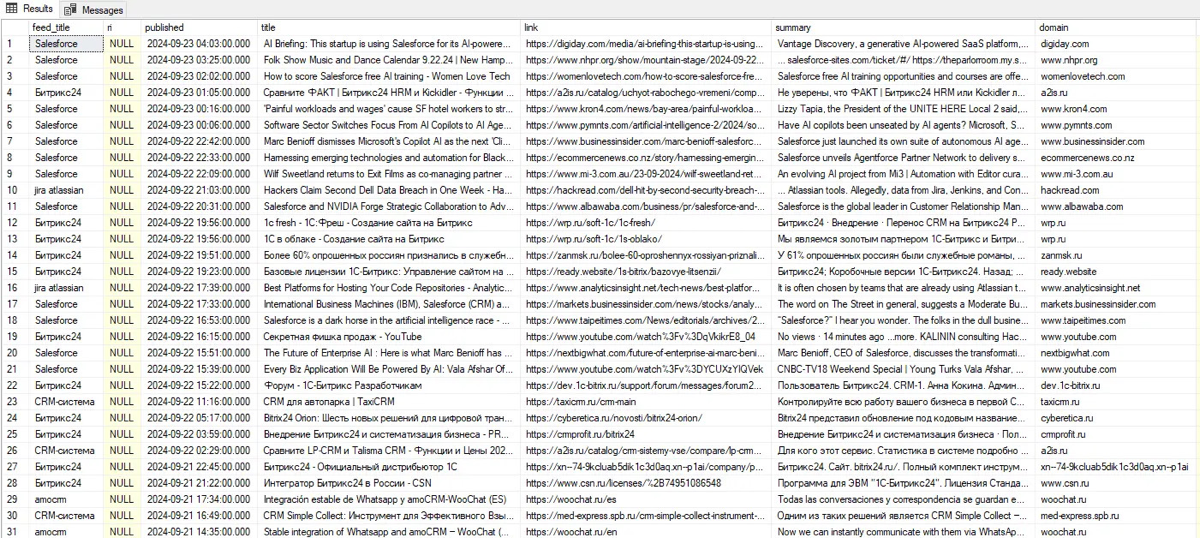Click the Messages tab icon
This screenshot has width=1200, height=538.
tap(71, 8)
